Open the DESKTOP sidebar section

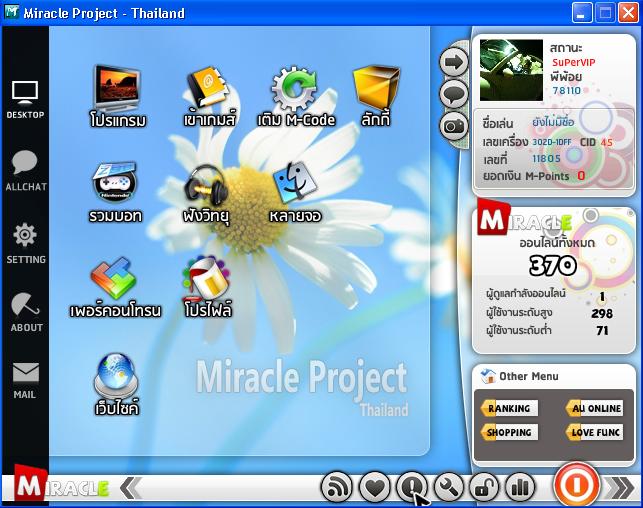click(x=25, y=100)
